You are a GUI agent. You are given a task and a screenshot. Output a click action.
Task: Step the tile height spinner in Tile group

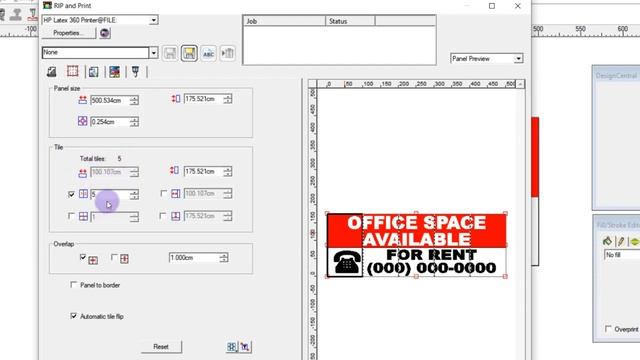coord(228,171)
